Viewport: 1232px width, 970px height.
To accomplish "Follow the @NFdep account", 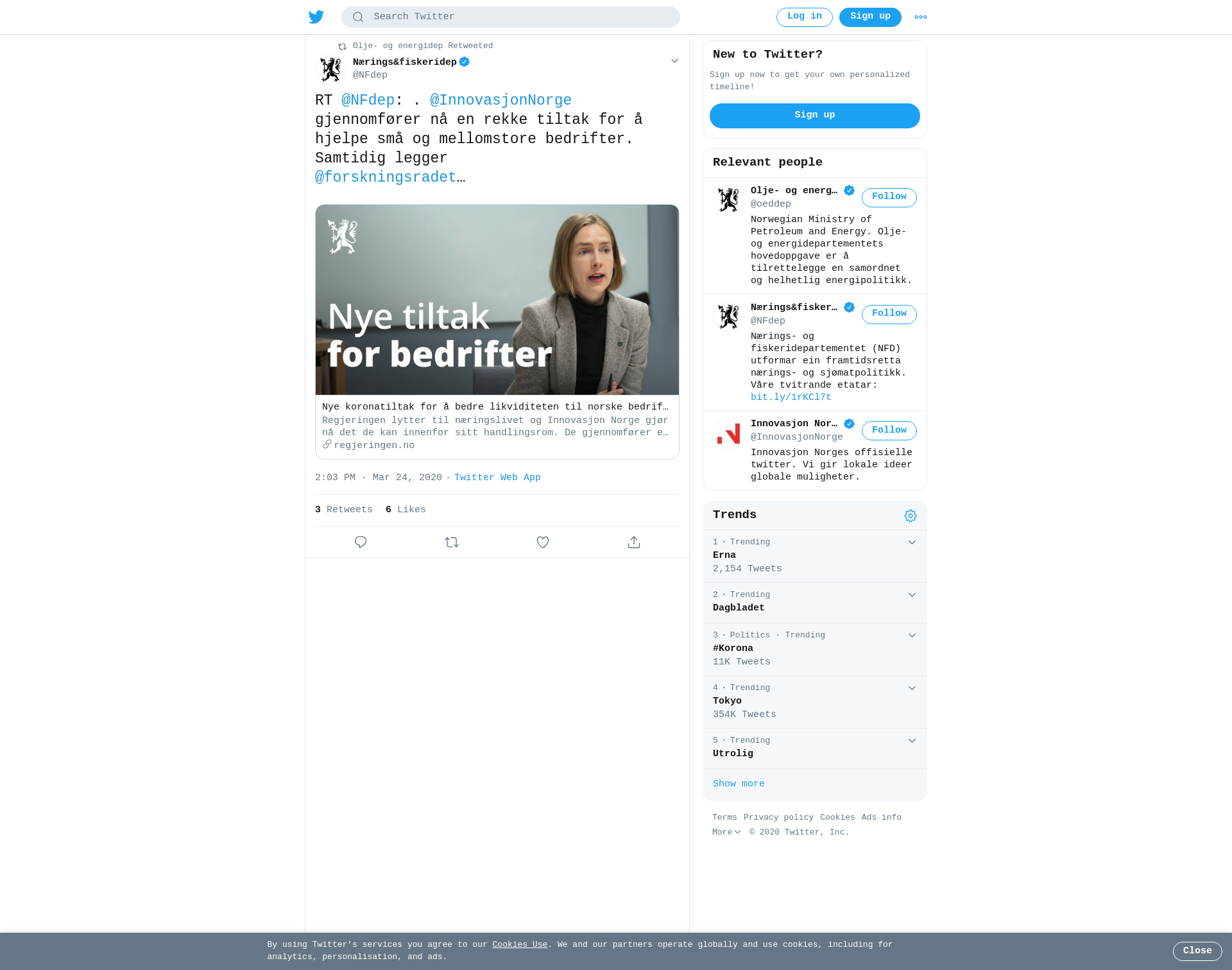I will [889, 314].
